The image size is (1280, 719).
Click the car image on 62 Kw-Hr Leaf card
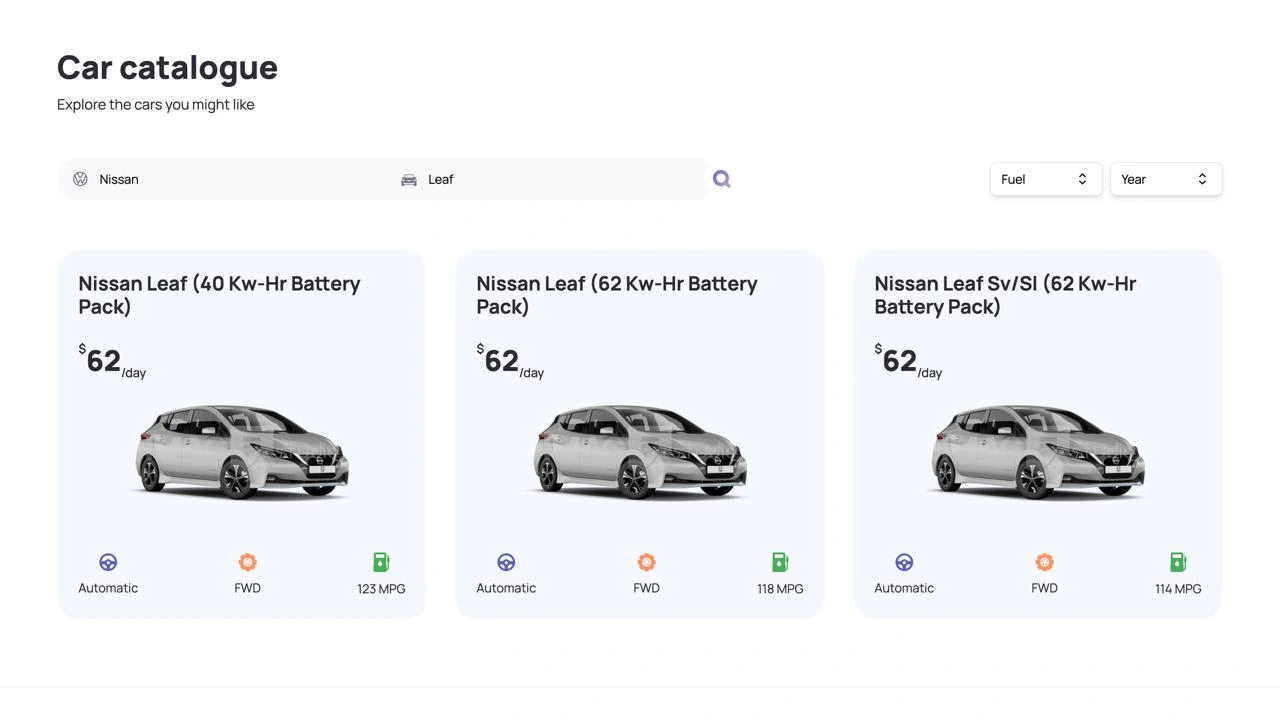tap(640, 451)
